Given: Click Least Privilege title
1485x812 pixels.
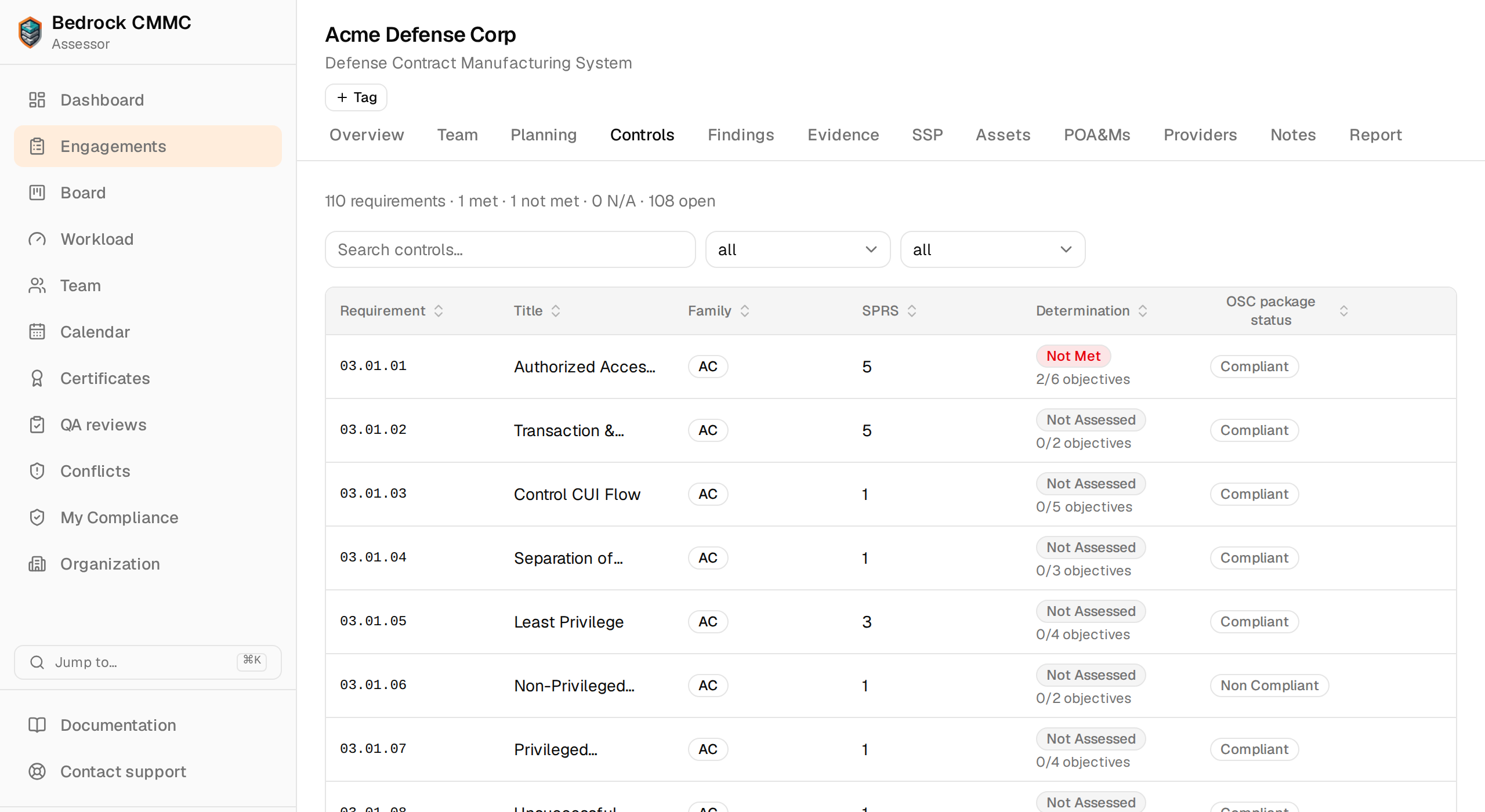Looking at the screenshot, I should 569,622.
